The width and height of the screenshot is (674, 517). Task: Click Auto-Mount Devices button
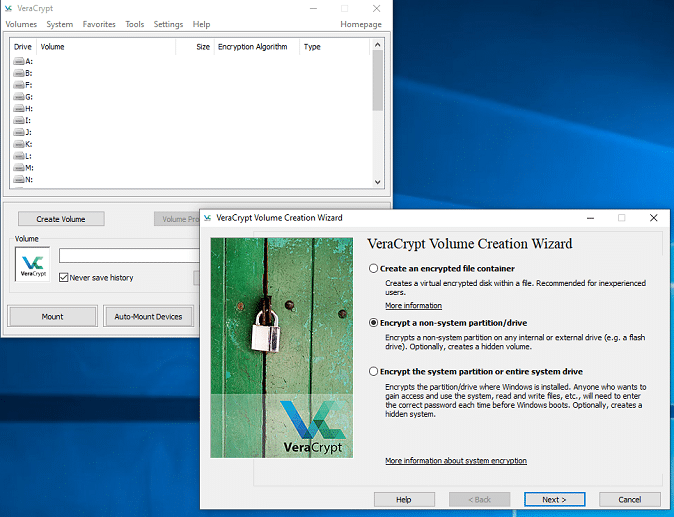(x=148, y=317)
